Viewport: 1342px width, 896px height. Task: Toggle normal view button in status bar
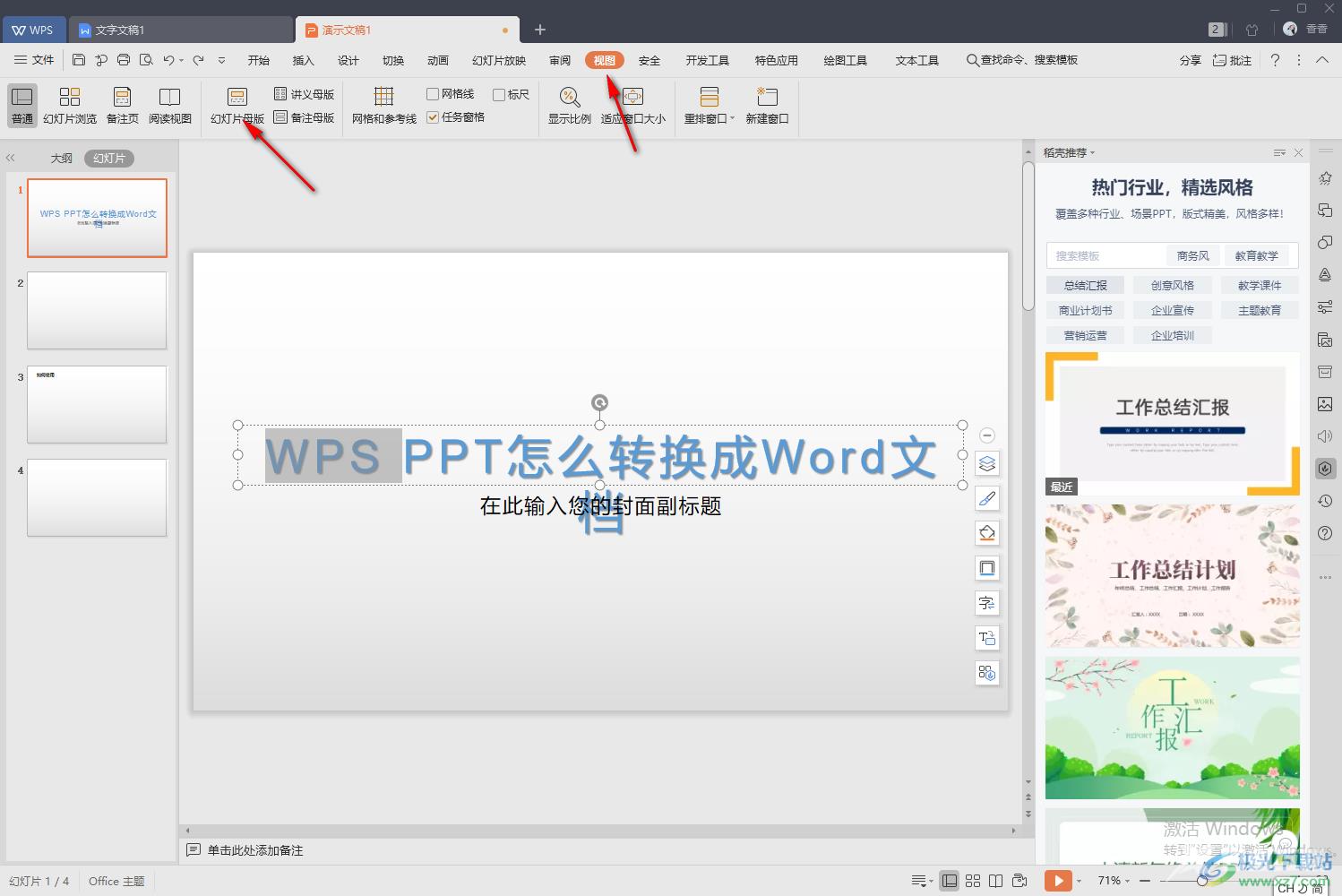tap(950, 881)
